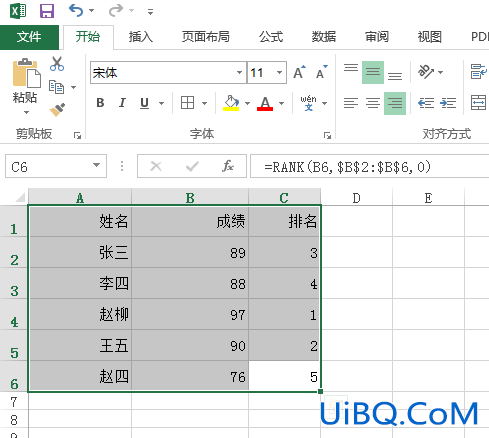Expand the Name Box dropdown arrow
This screenshot has height=438, width=489.
tap(97, 165)
